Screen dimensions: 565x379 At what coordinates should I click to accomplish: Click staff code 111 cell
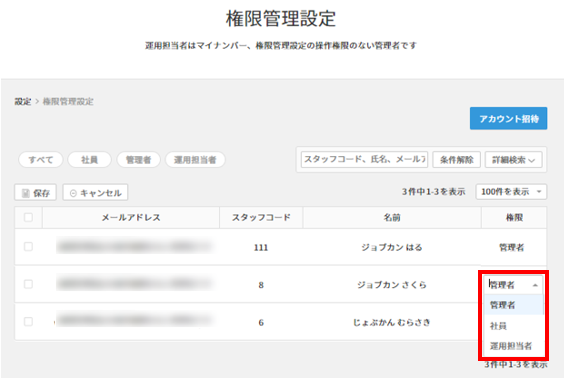(x=261, y=248)
